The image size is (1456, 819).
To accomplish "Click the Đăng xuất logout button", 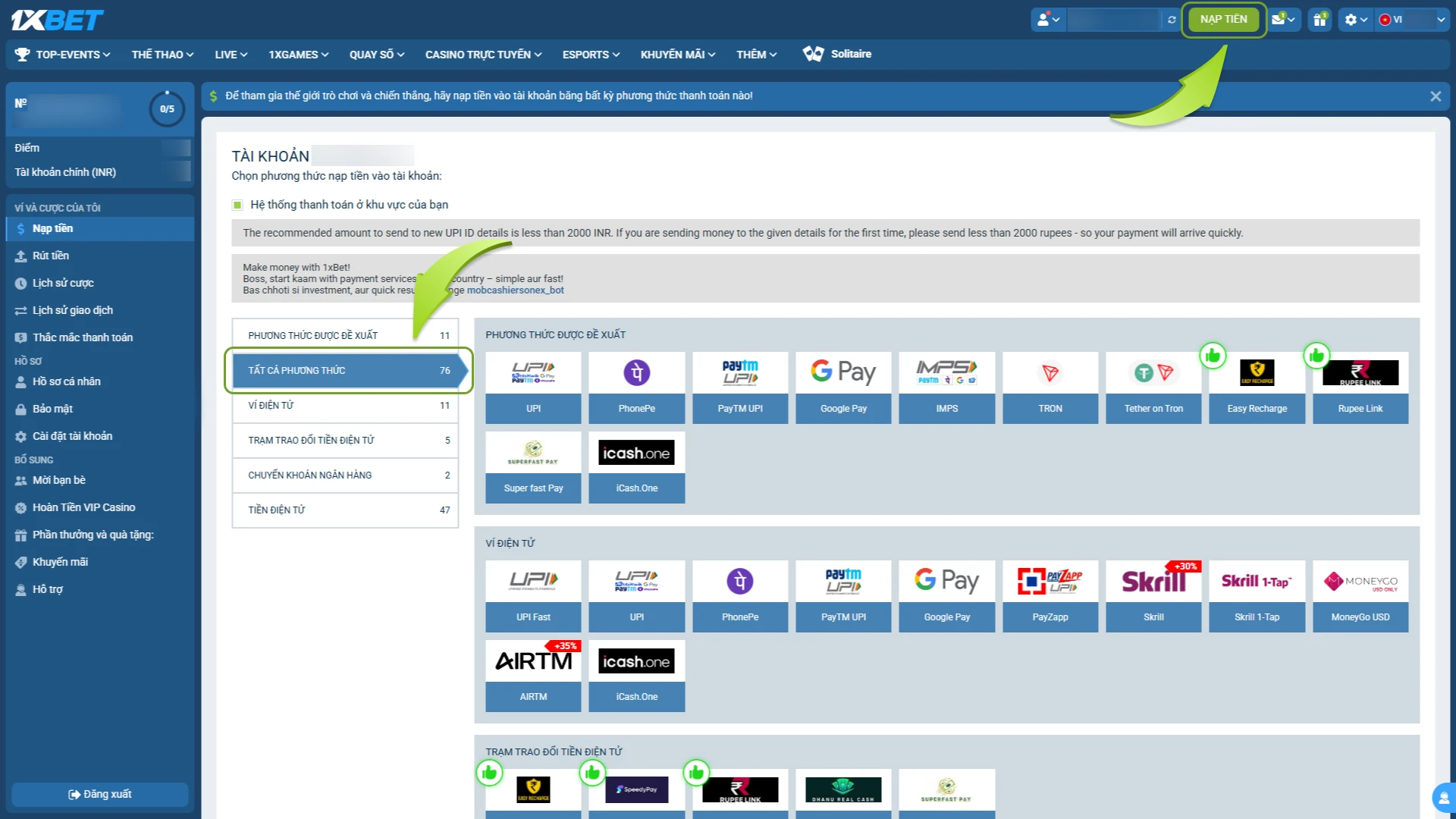I will tap(99, 794).
